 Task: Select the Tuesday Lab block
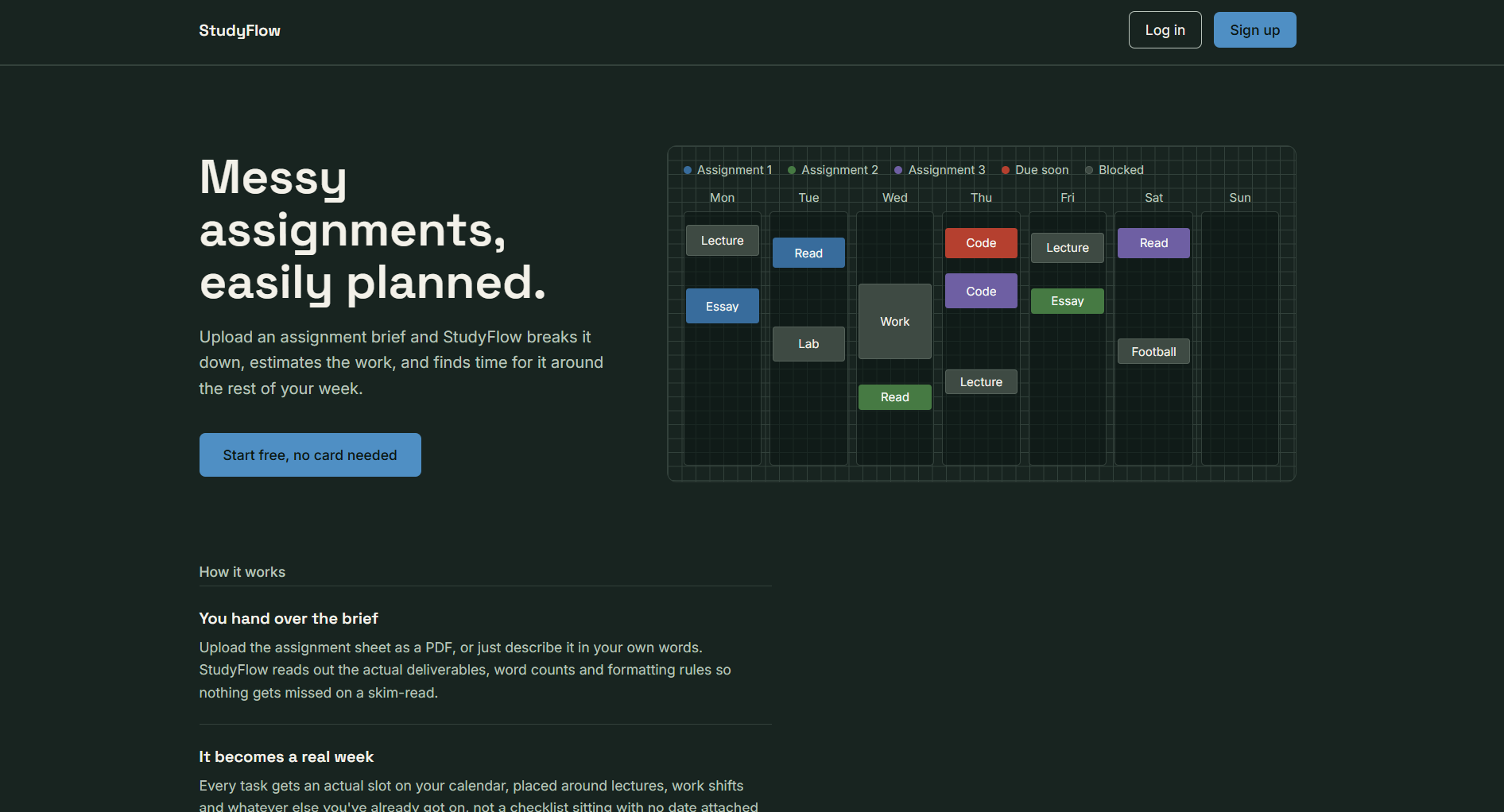(x=808, y=344)
